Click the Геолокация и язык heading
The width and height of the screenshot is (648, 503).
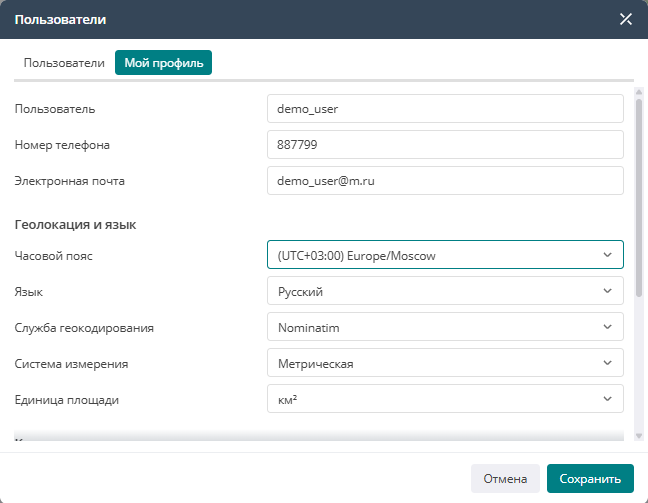point(75,225)
